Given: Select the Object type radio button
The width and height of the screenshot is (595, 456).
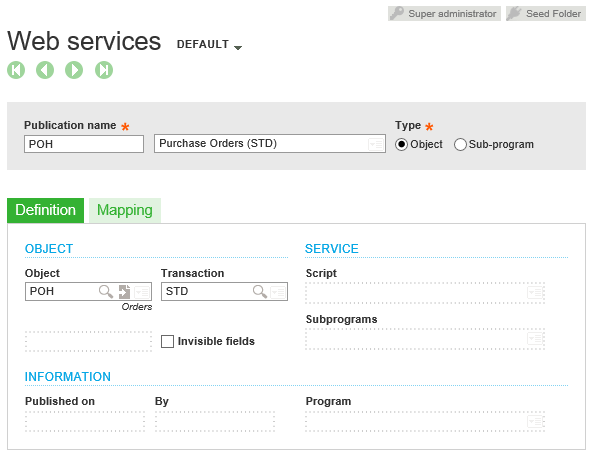Looking at the screenshot, I should point(401,145).
